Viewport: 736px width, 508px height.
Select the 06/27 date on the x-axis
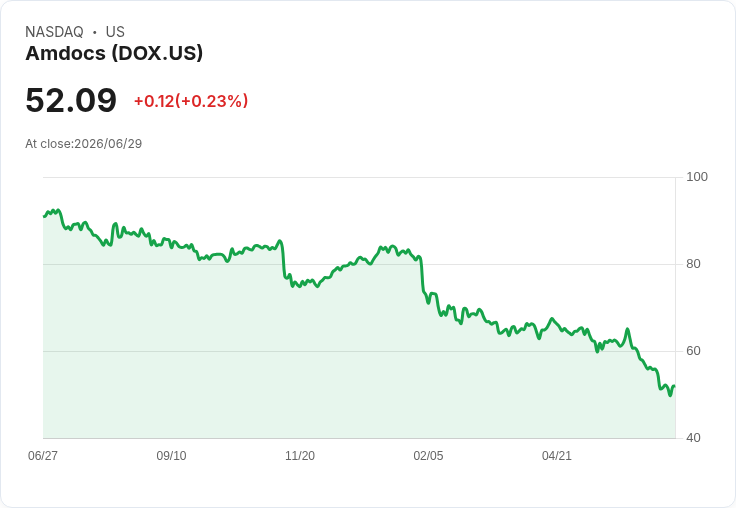click(43, 456)
